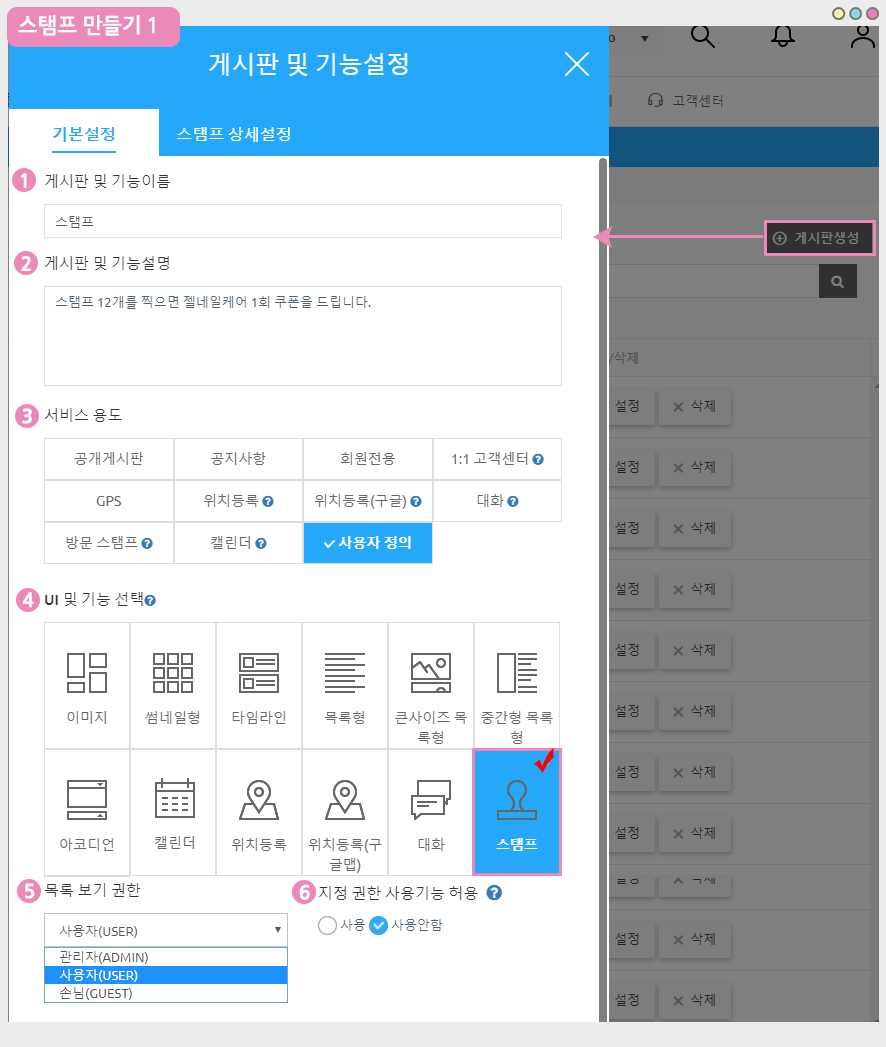Choose the 썸네일형 grid layout icon
The height and width of the screenshot is (1047, 886).
[173, 685]
